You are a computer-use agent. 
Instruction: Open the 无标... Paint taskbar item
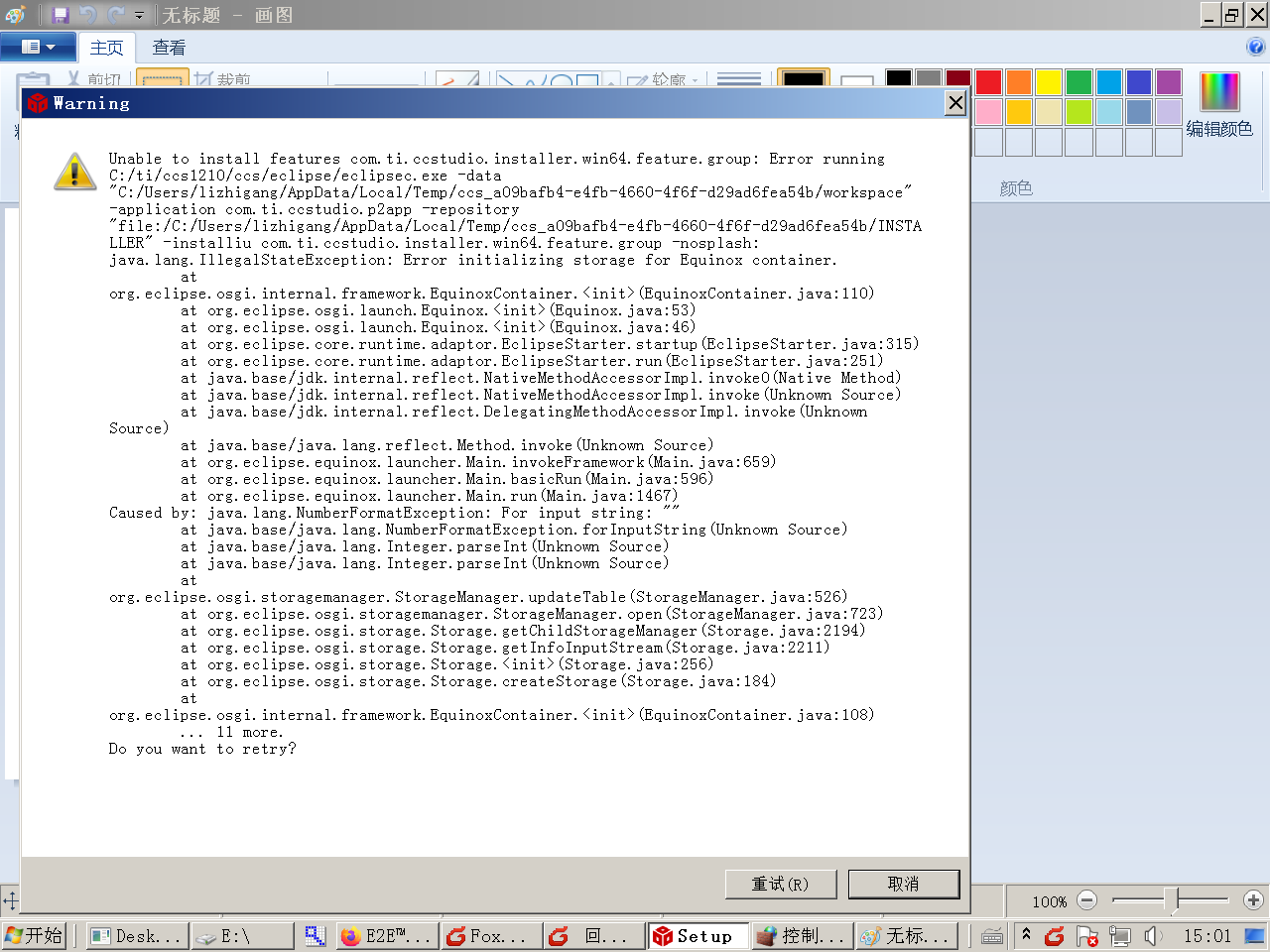905,935
